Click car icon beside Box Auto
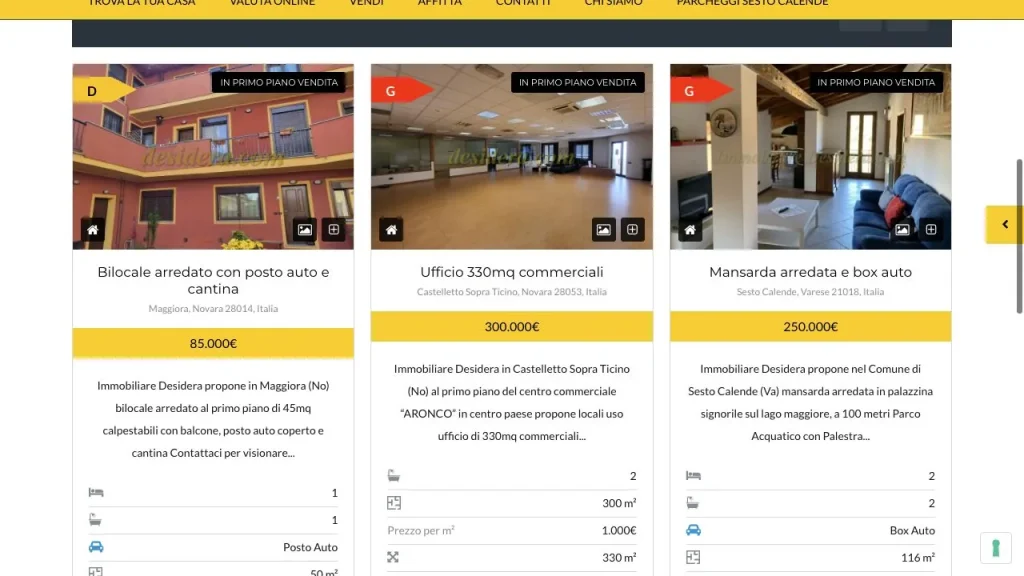The image size is (1024, 576). tap(694, 530)
